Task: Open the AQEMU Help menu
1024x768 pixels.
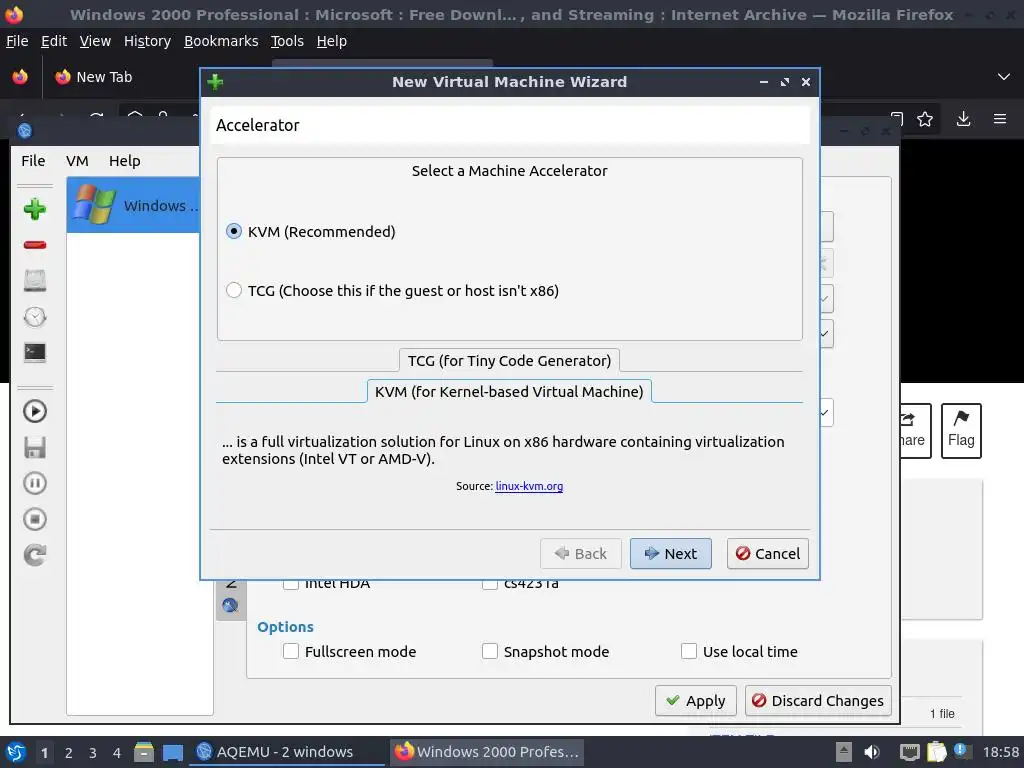Action: (125, 161)
